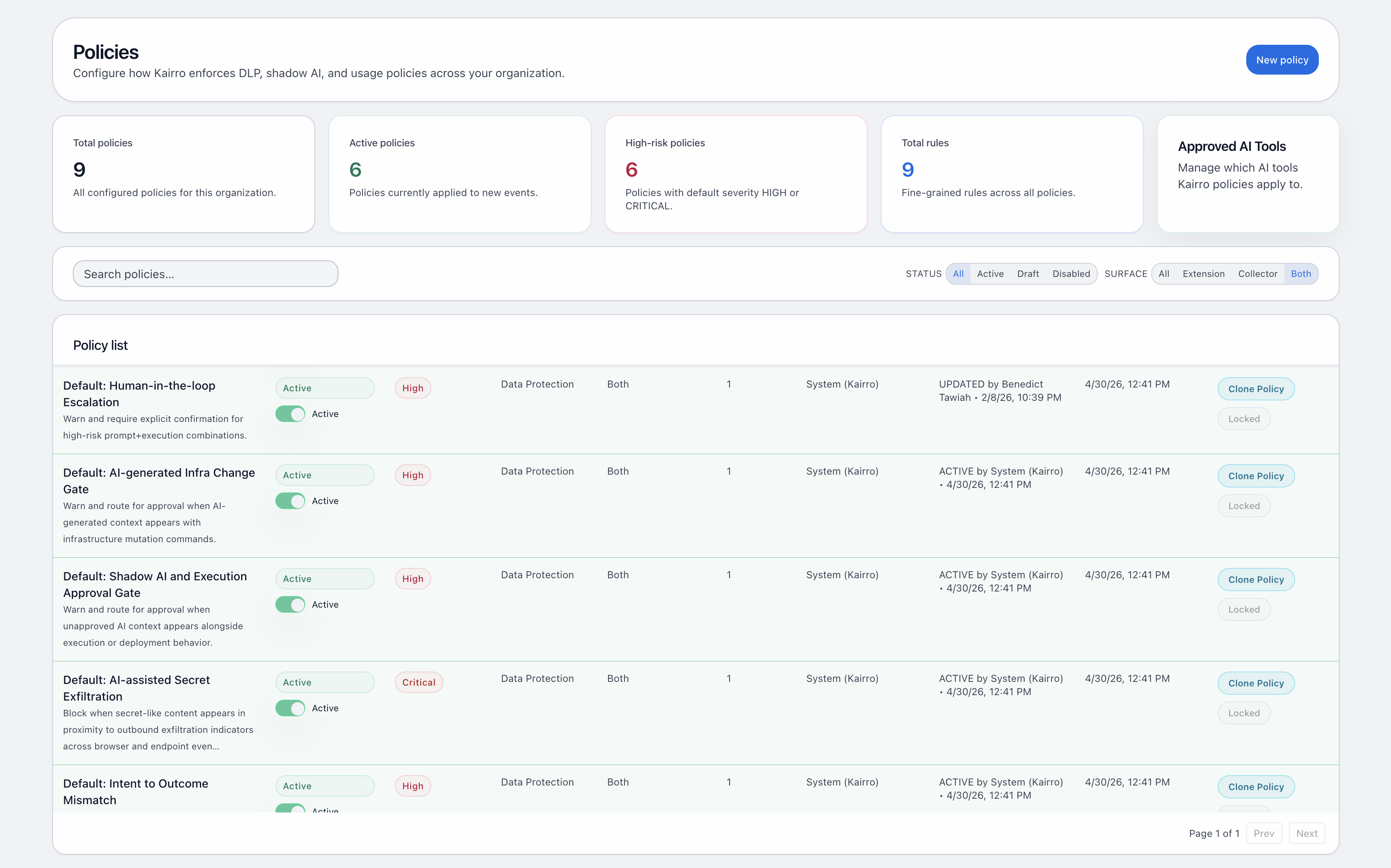Click the High severity badge on Shadow AI policy

pos(412,578)
